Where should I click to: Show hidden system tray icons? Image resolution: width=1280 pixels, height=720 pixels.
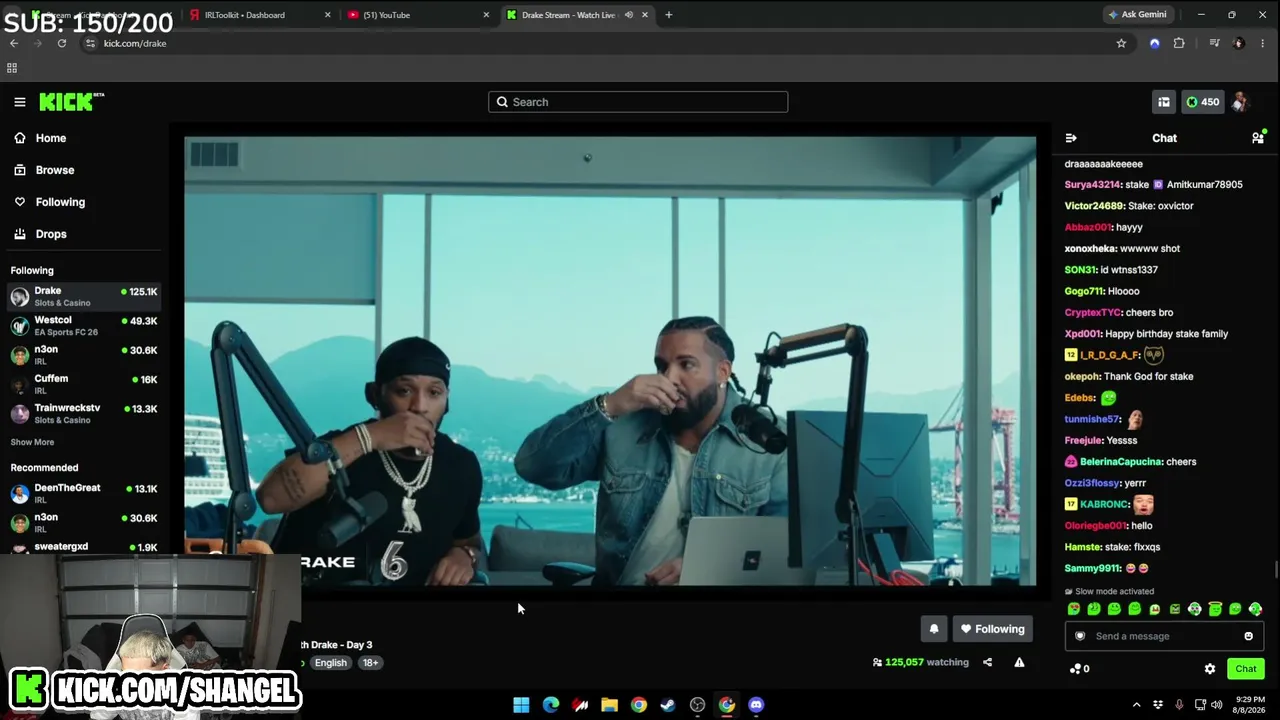coord(1136,705)
